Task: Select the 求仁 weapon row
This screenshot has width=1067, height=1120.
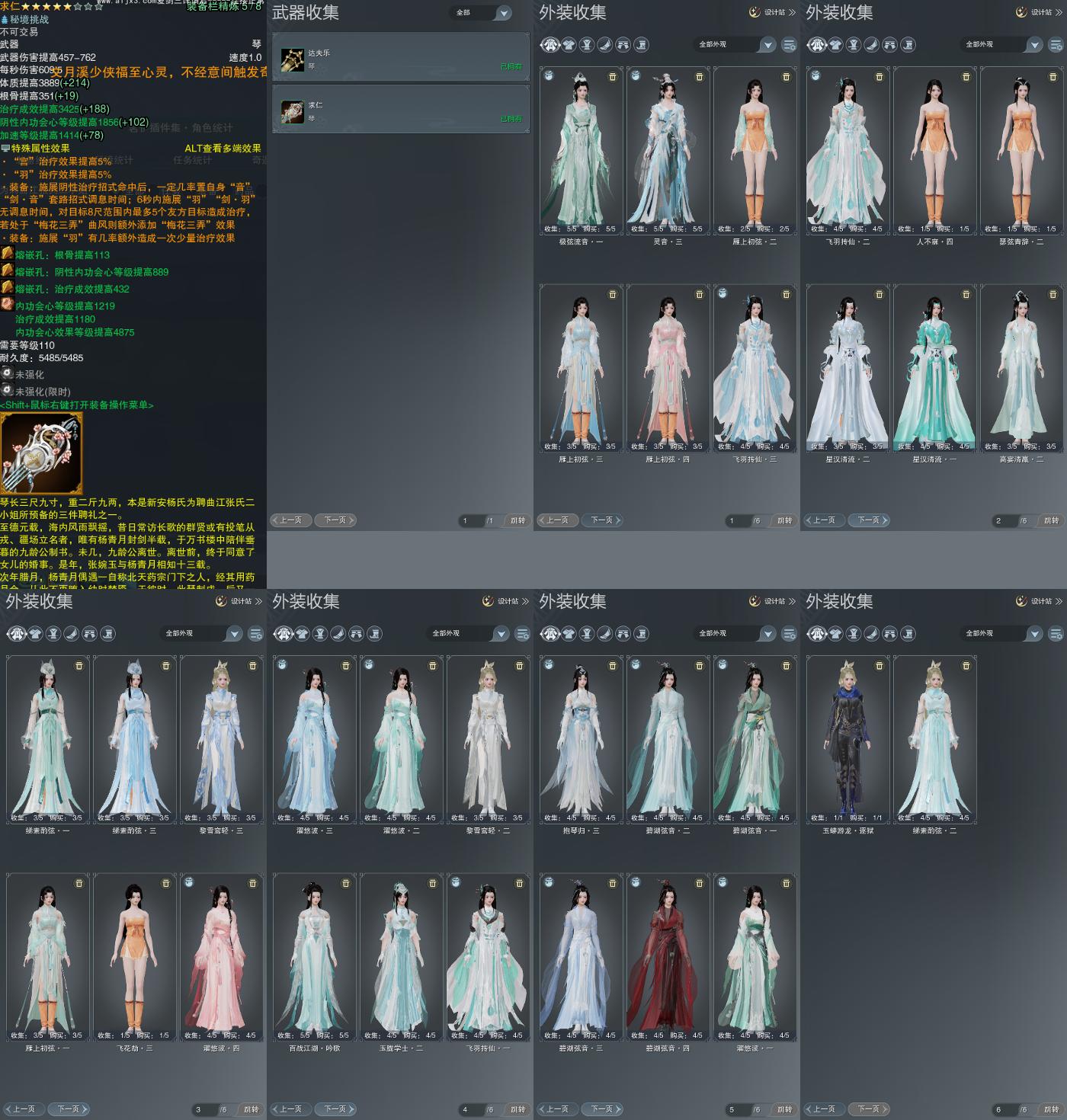Action: (x=401, y=109)
